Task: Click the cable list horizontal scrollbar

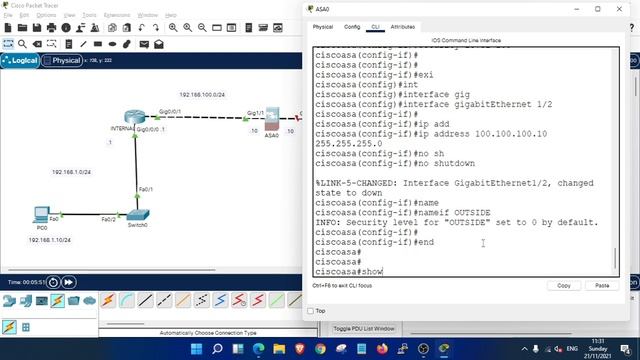Action: click(125, 324)
